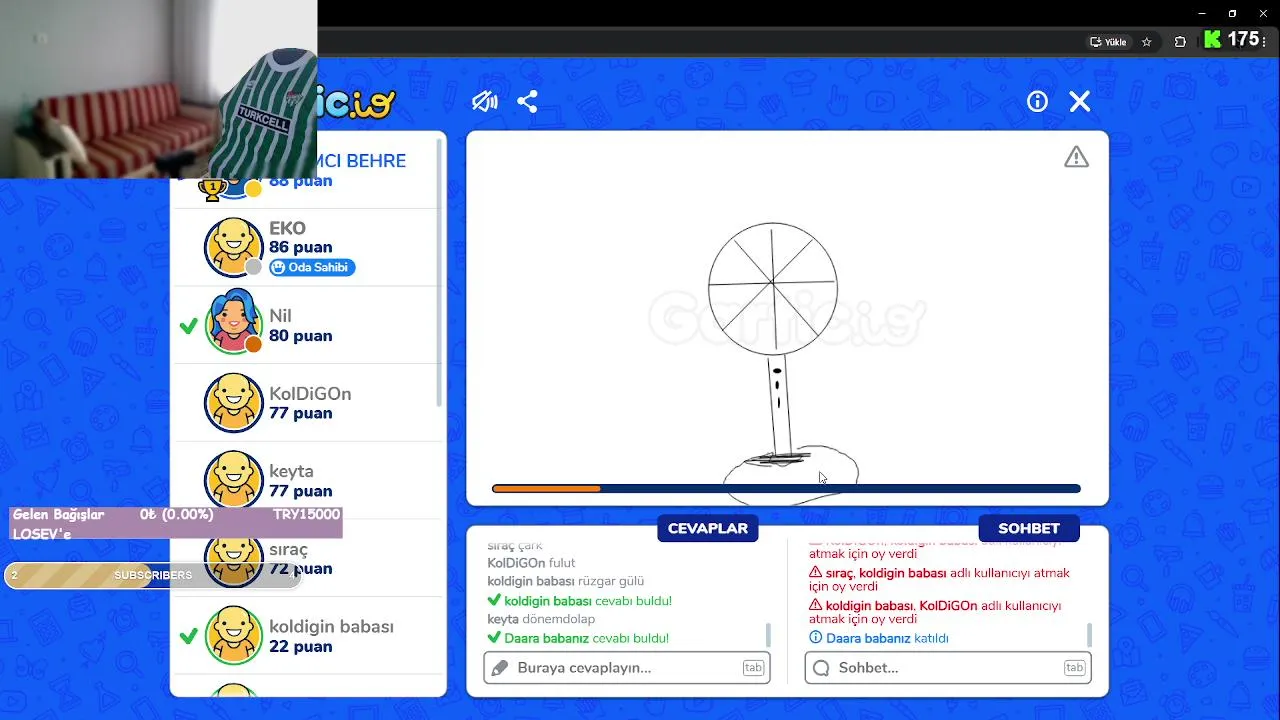Click the tab key hint in the chat field
This screenshot has height=720, width=1280.
[1075, 668]
